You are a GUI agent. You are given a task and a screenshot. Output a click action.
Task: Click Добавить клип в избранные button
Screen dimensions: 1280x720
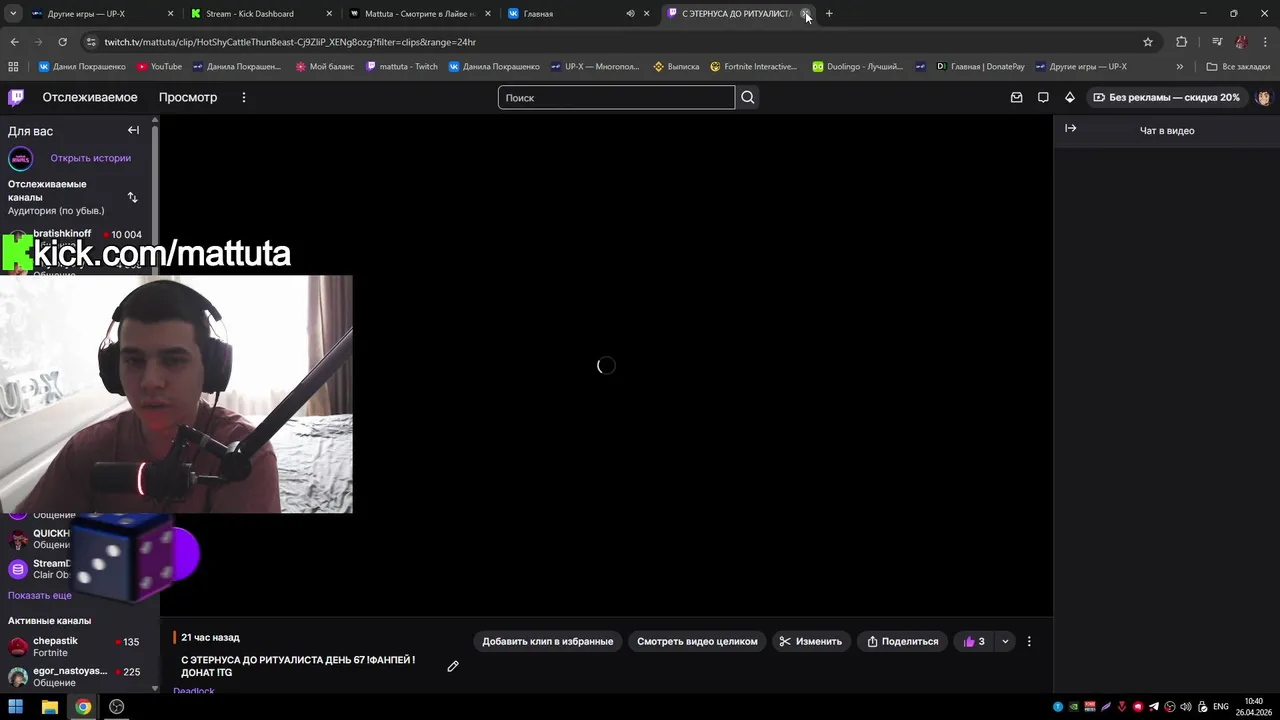(548, 641)
